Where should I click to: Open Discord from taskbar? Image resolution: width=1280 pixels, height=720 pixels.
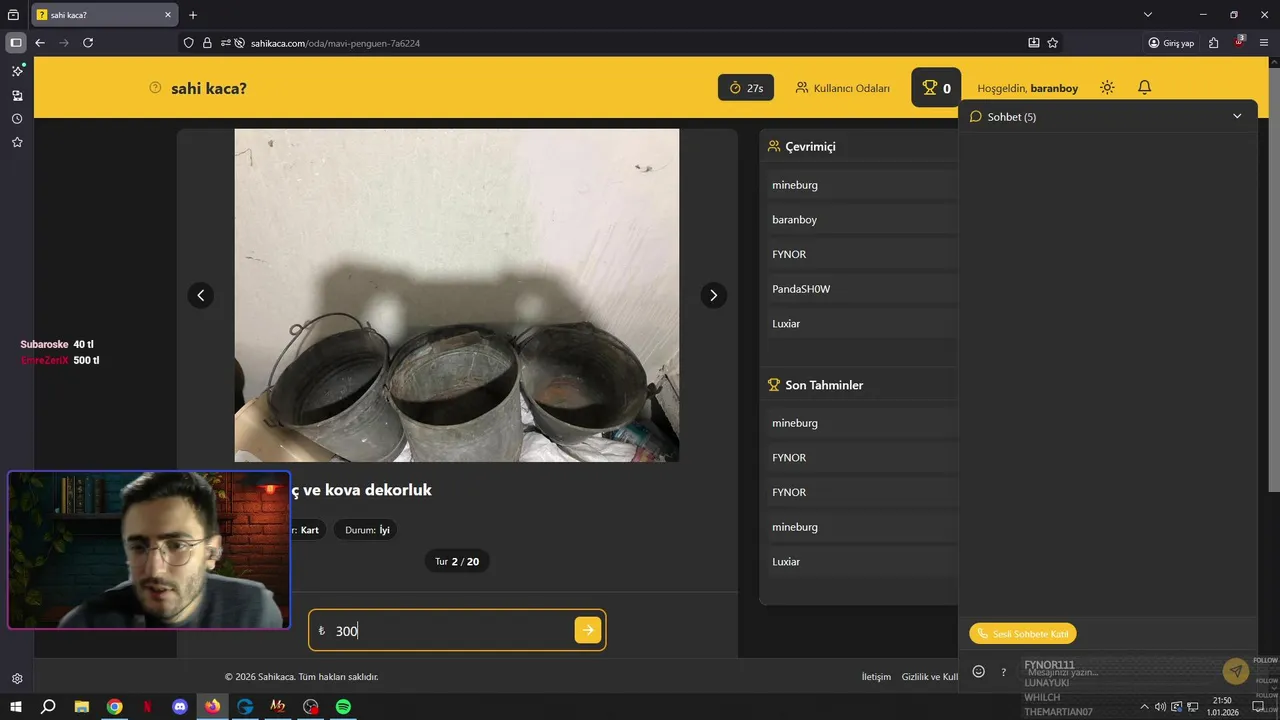(x=180, y=706)
